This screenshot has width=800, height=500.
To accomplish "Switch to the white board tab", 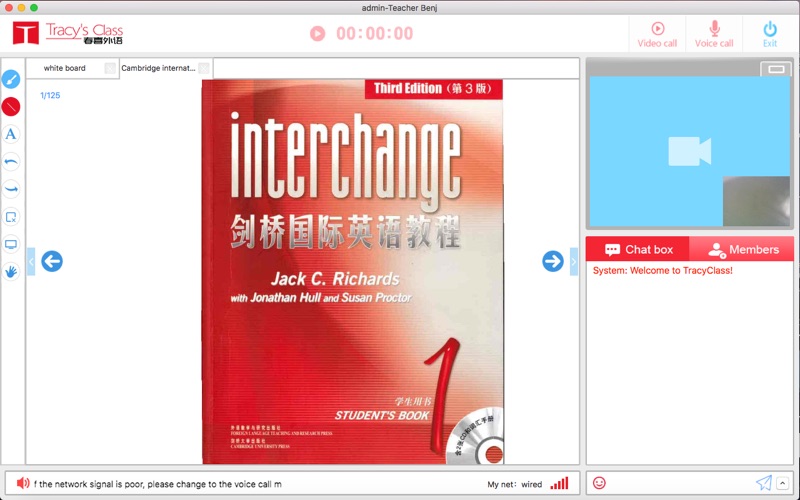I will click(x=65, y=68).
